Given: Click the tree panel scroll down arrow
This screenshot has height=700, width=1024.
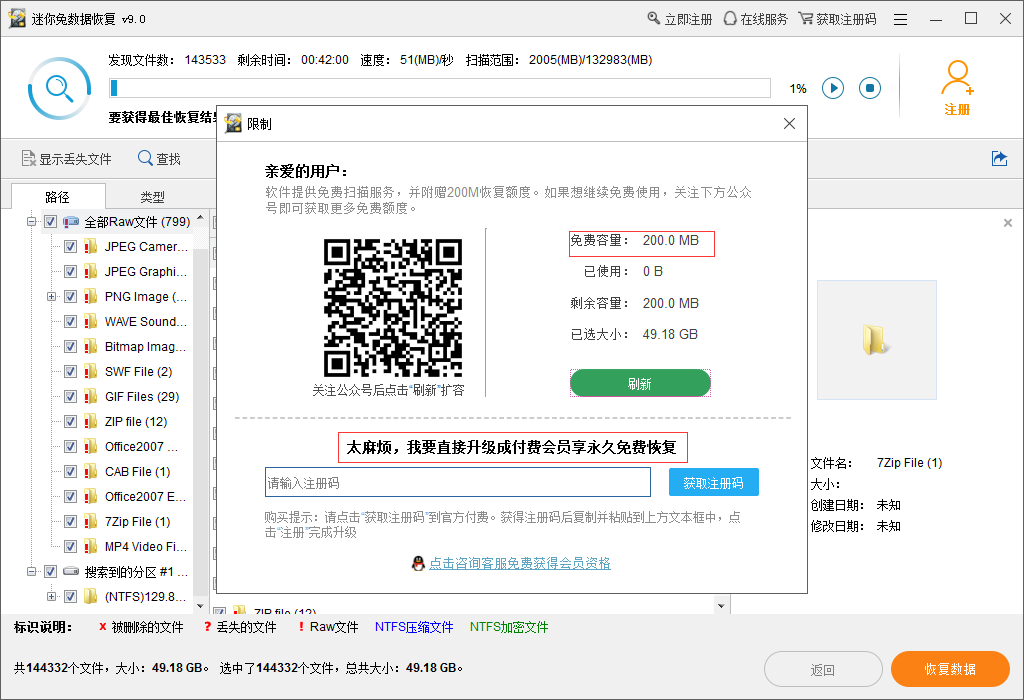Looking at the screenshot, I should coord(200,606).
